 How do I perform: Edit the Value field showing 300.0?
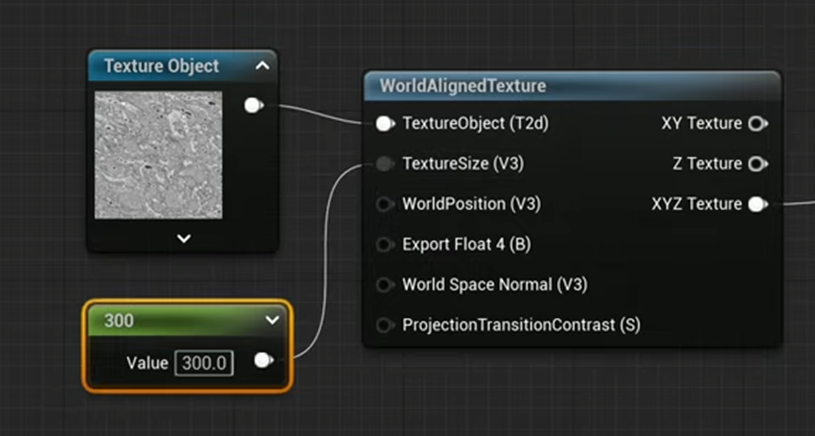coord(204,363)
